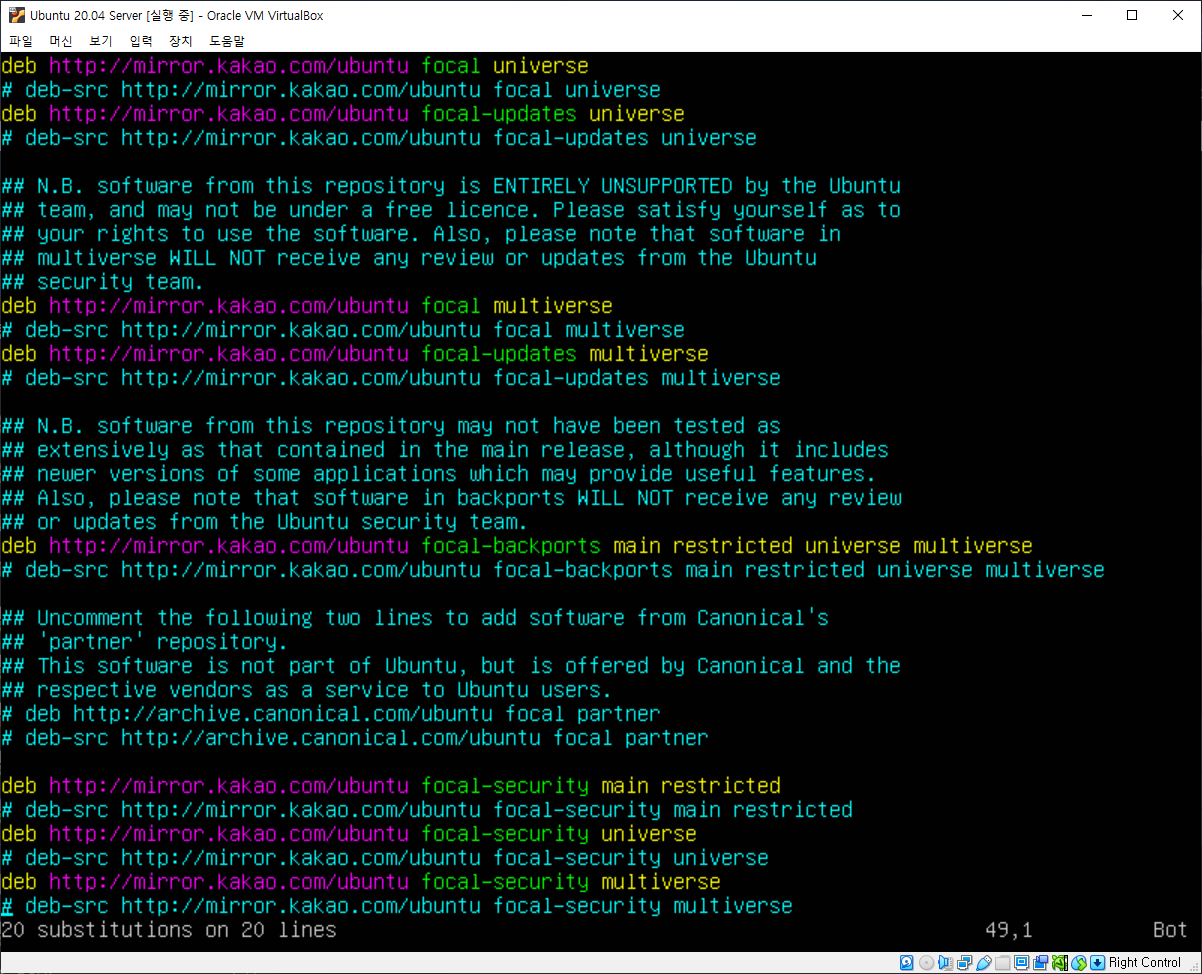Screen dimensions: 1202x974
Task: Click the 'newer versions of some applications' line
Action: pos(439,474)
